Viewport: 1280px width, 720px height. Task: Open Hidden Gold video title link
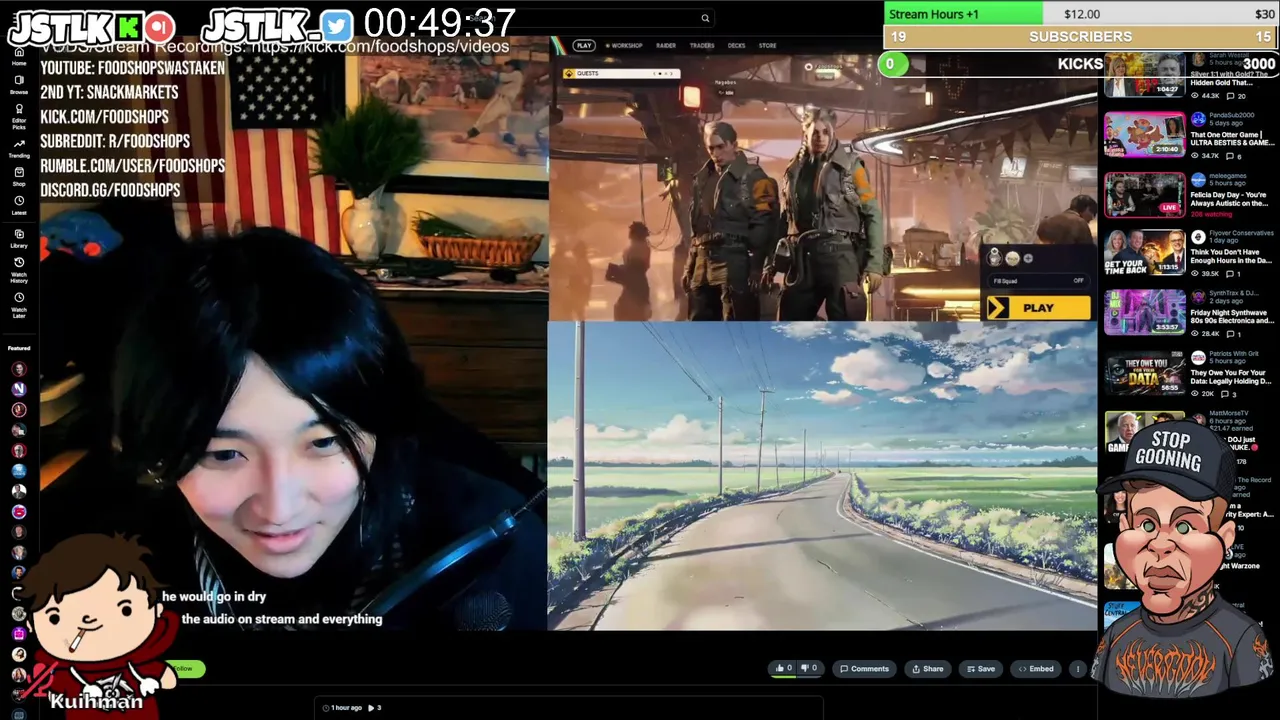coord(1230,79)
